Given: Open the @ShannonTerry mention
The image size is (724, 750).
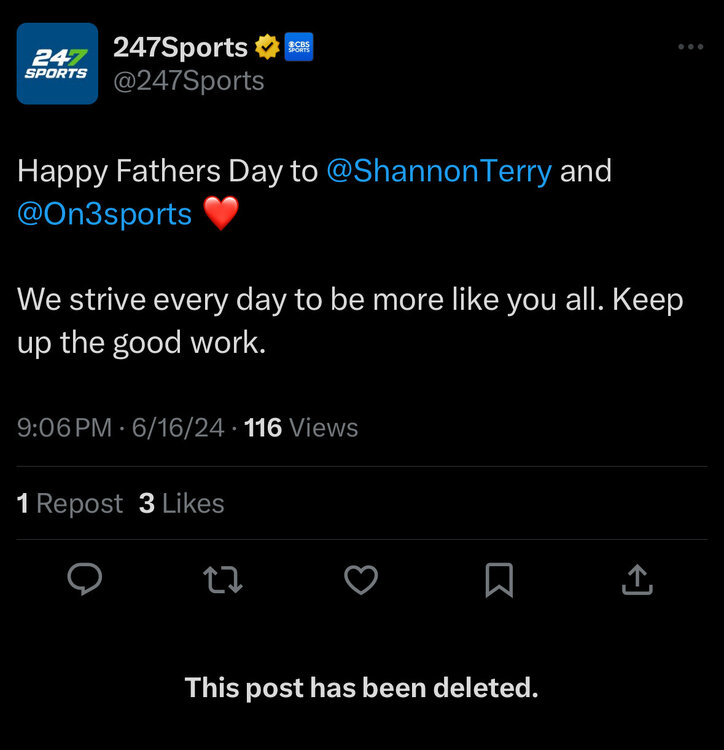Looking at the screenshot, I should click(439, 171).
